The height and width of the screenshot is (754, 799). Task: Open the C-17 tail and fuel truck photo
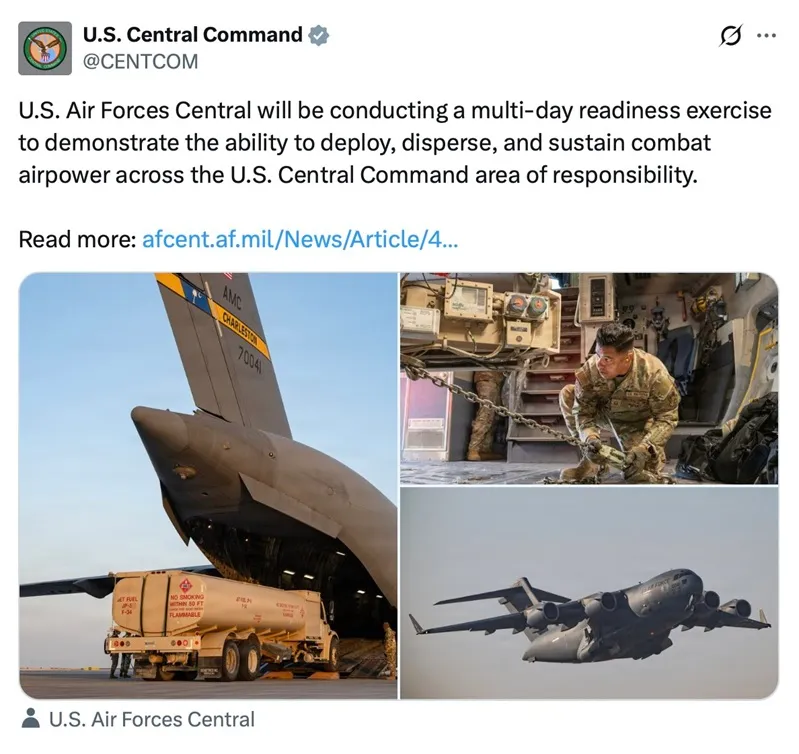pos(208,486)
